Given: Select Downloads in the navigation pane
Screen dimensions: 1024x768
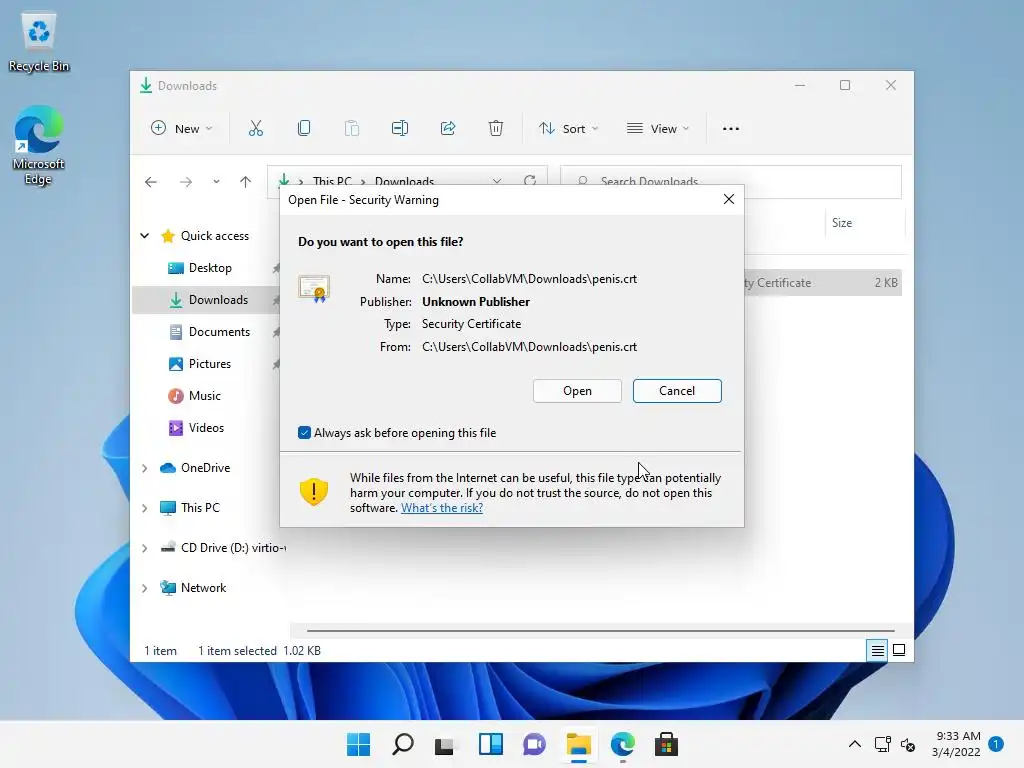Looking at the screenshot, I should point(206,300).
